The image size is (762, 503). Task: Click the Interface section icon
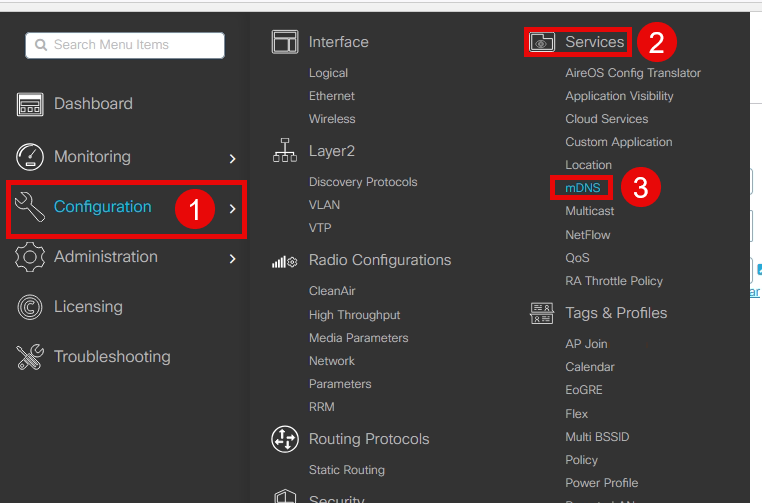pos(285,42)
